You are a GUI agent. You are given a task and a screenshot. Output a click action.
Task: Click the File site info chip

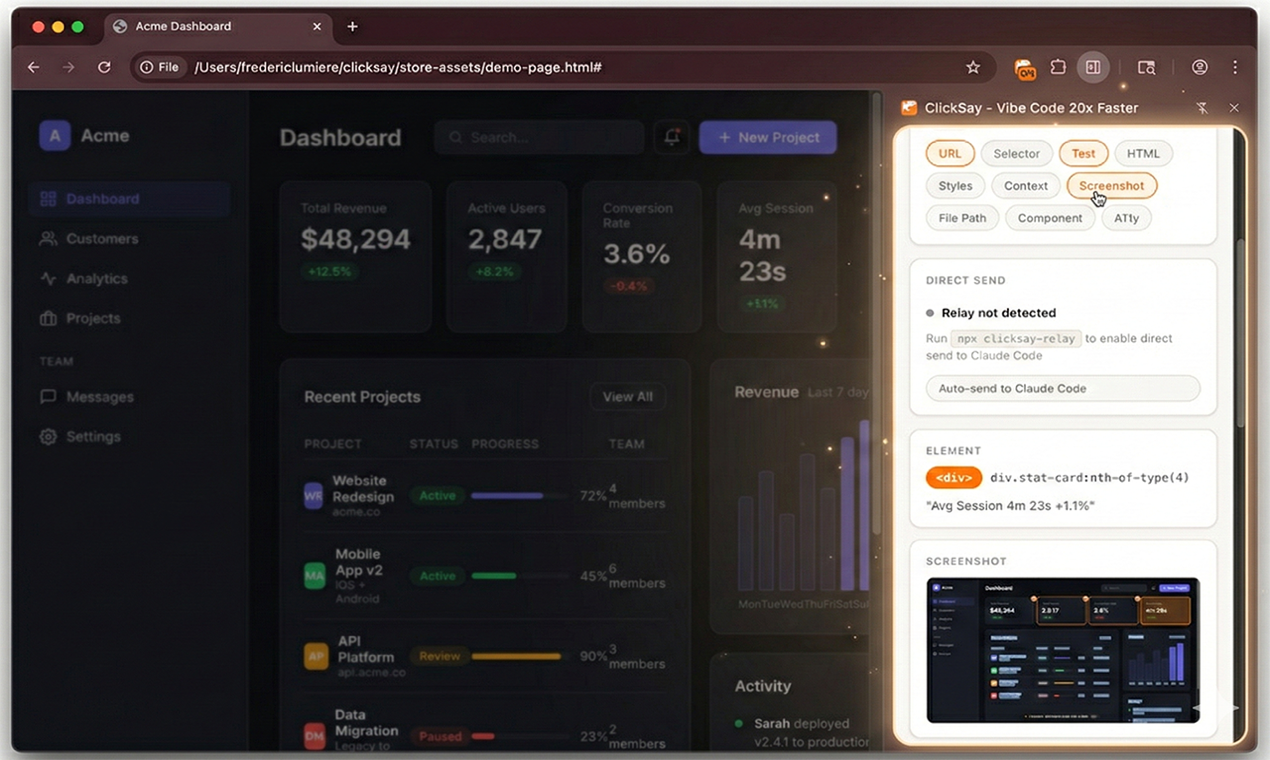(160, 67)
